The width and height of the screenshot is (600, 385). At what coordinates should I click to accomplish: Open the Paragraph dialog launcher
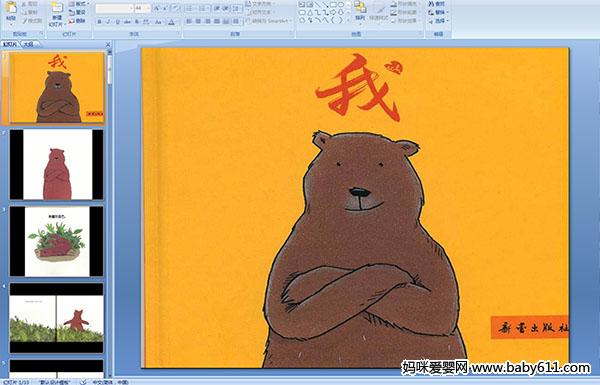[292, 33]
